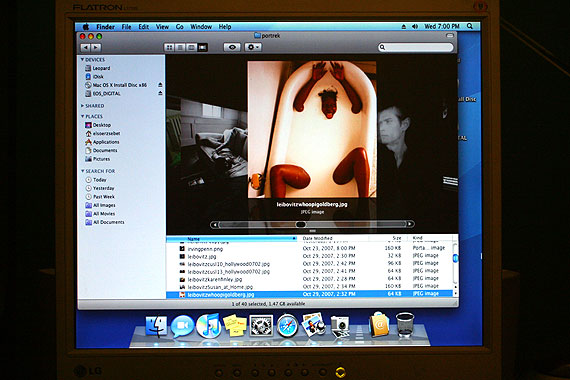Open the Address folder stack in Dock
The width and height of the screenshot is (570, 380).
point(379,324)
